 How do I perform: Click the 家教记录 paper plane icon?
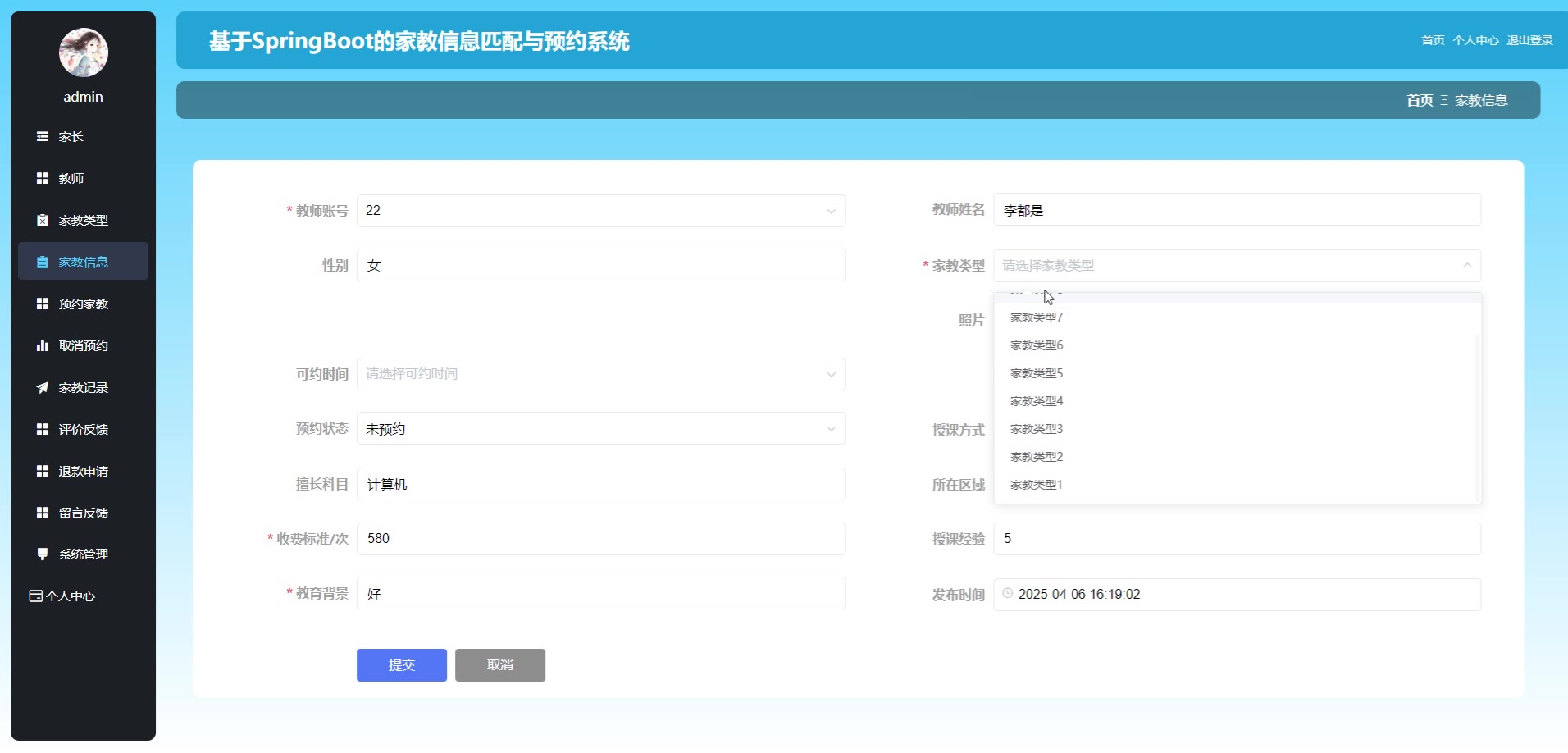click(x=43, y=387)
